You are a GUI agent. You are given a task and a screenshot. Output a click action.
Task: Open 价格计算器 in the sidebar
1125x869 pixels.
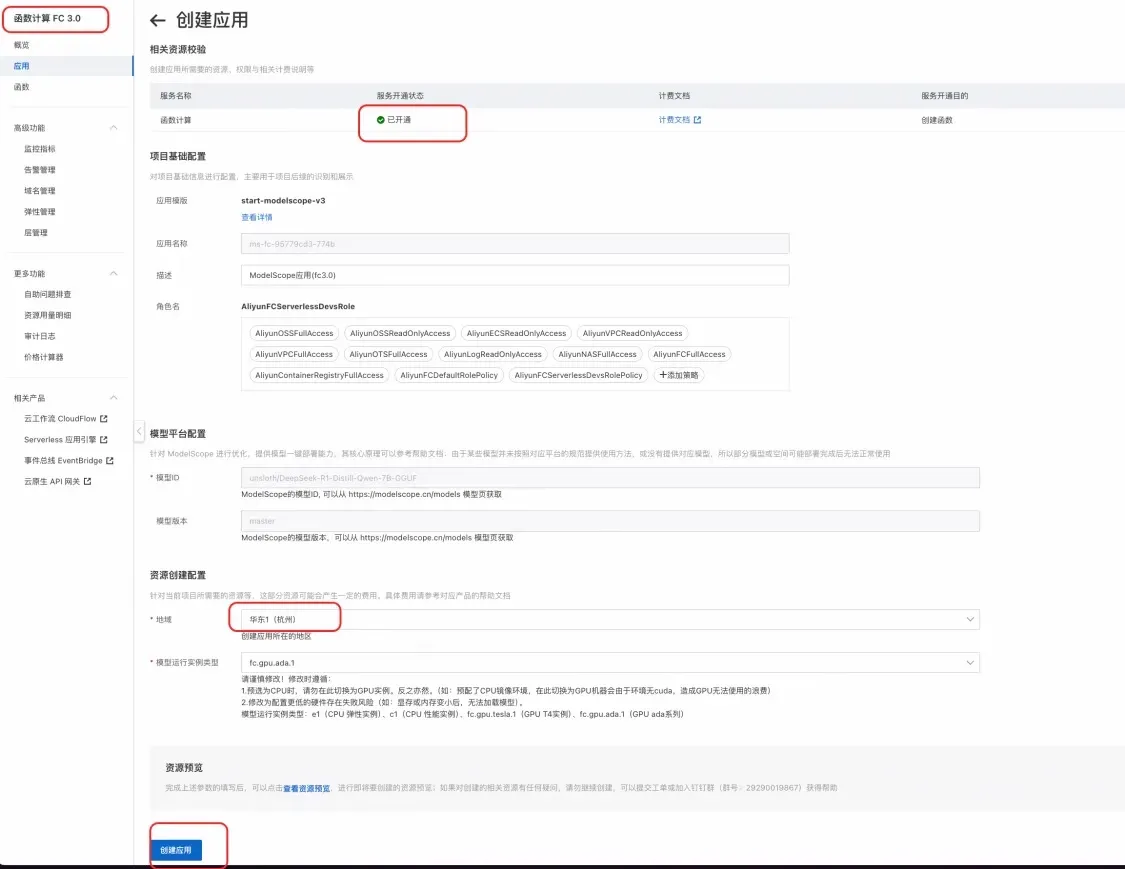point(44,357)
